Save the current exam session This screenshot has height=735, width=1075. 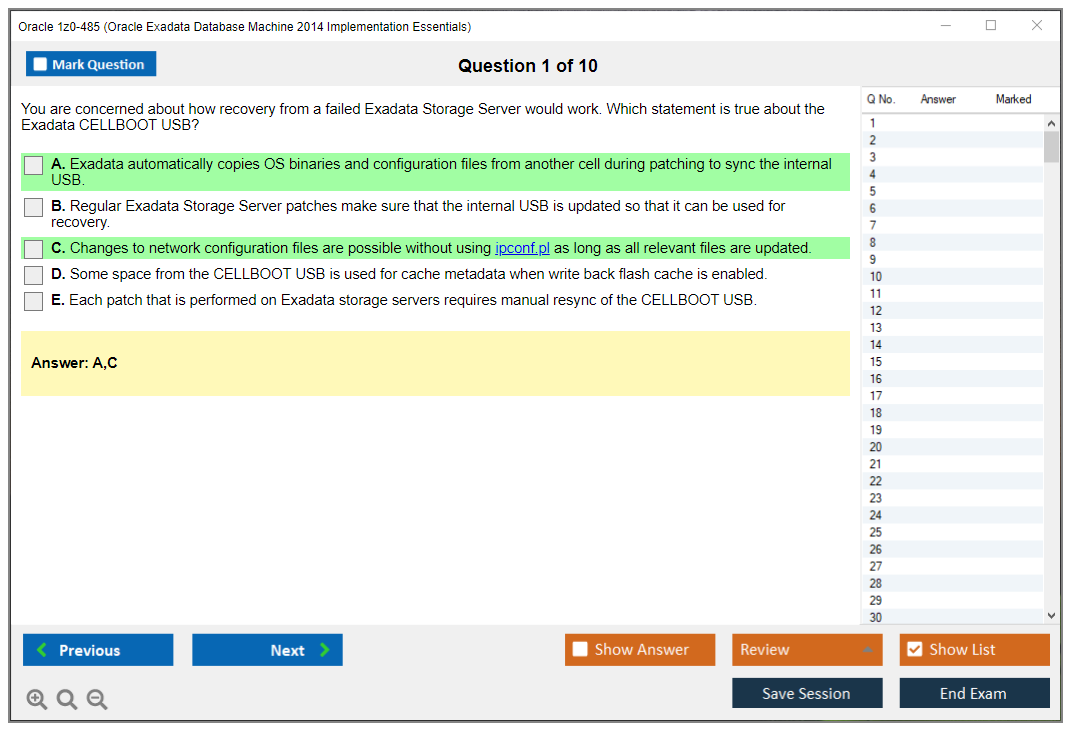806,693
